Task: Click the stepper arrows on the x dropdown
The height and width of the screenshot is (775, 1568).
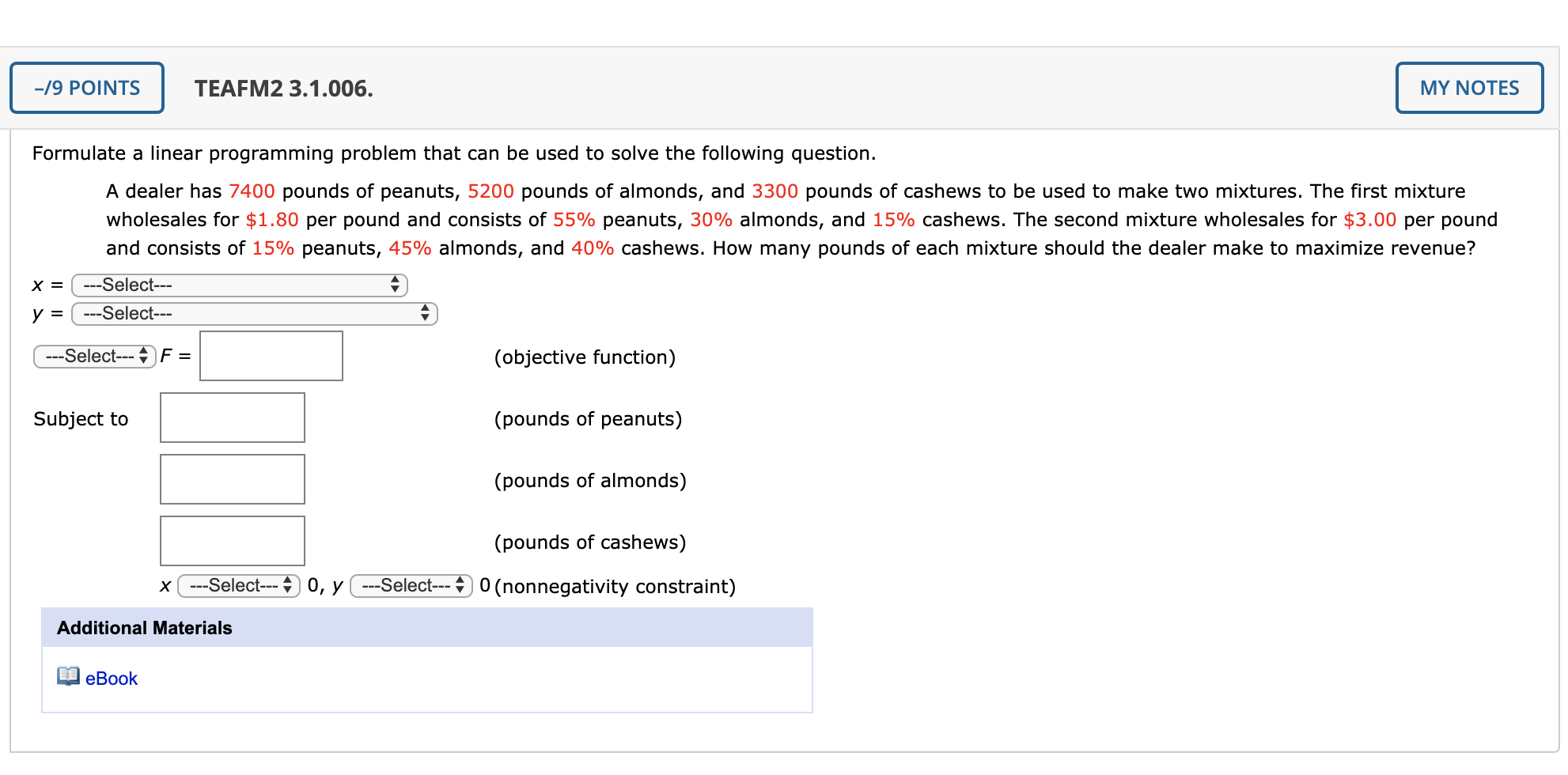Action: 393,285
